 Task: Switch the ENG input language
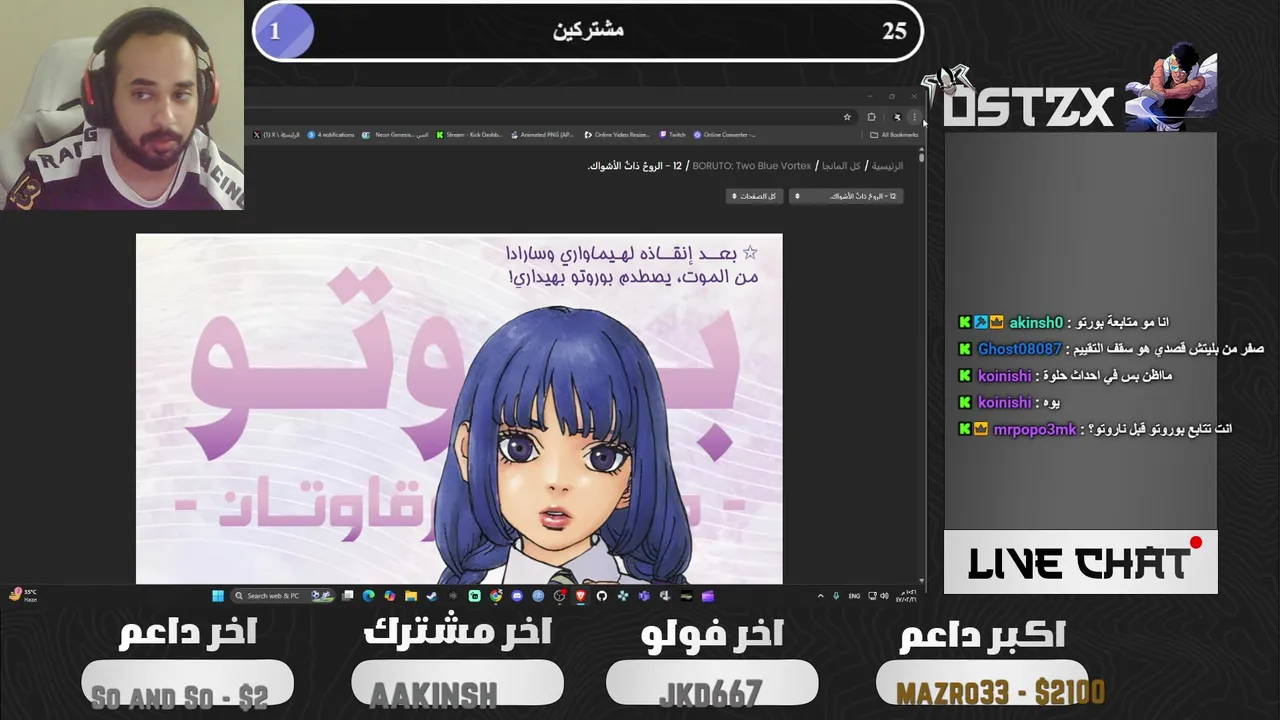(854, 596)
